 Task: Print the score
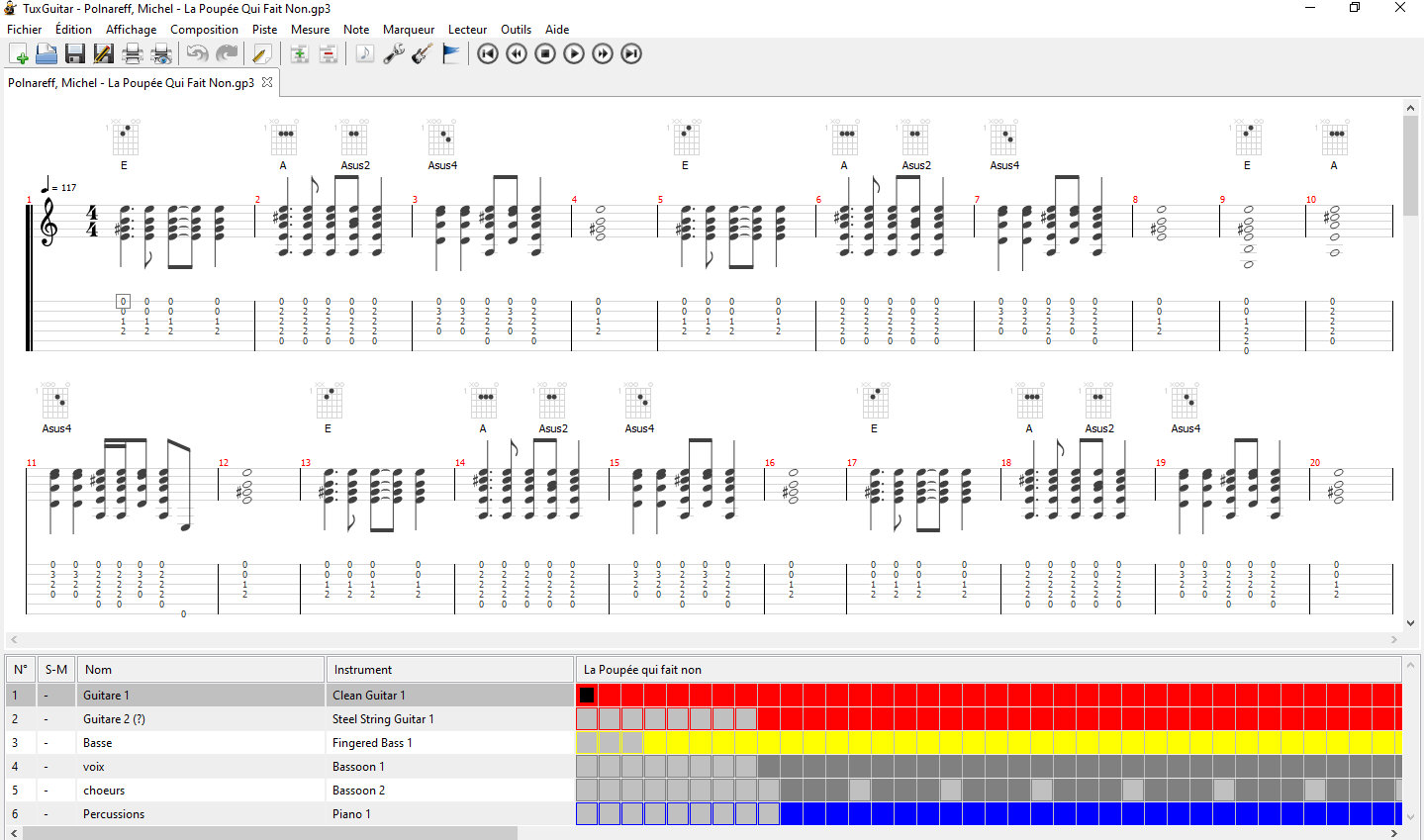coord(133,53)
